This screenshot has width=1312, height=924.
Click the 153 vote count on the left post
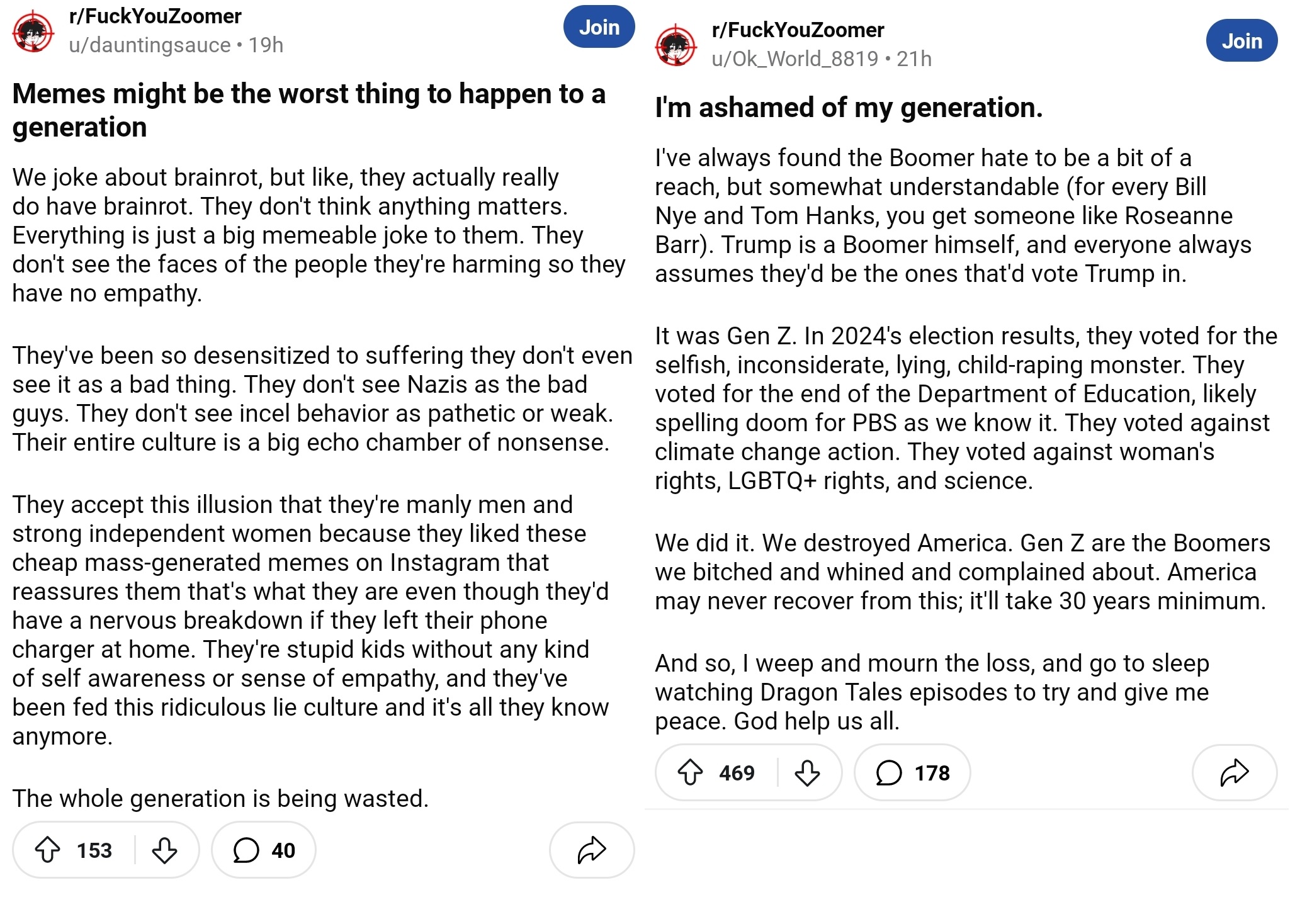[94, 850]
